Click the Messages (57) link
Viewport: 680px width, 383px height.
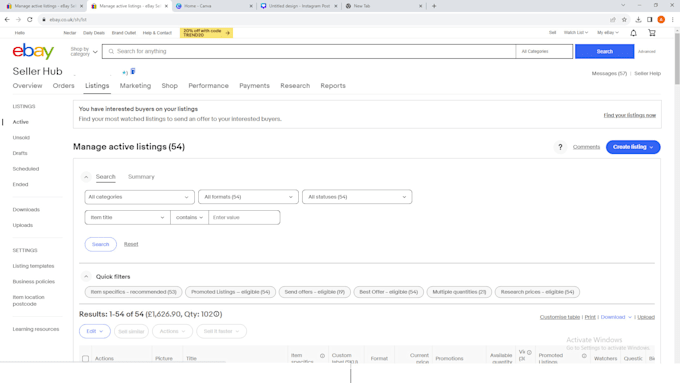(x=609, y=73)
